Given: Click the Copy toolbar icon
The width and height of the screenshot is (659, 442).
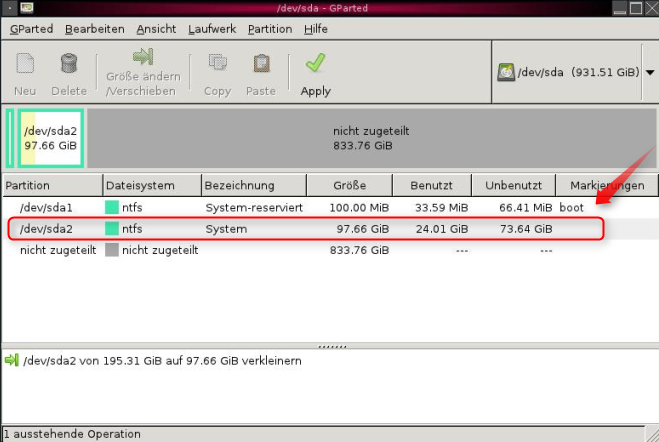Looking at the screenshot, I should [x=218, y=63].
